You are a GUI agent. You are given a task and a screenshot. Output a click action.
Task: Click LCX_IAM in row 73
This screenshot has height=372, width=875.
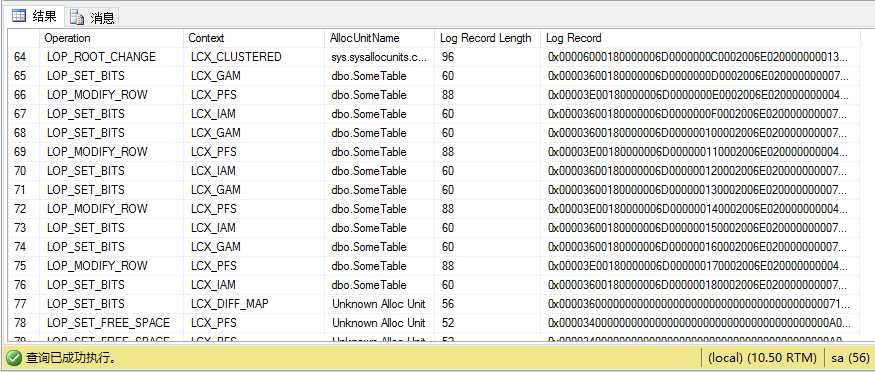(213, 228)
